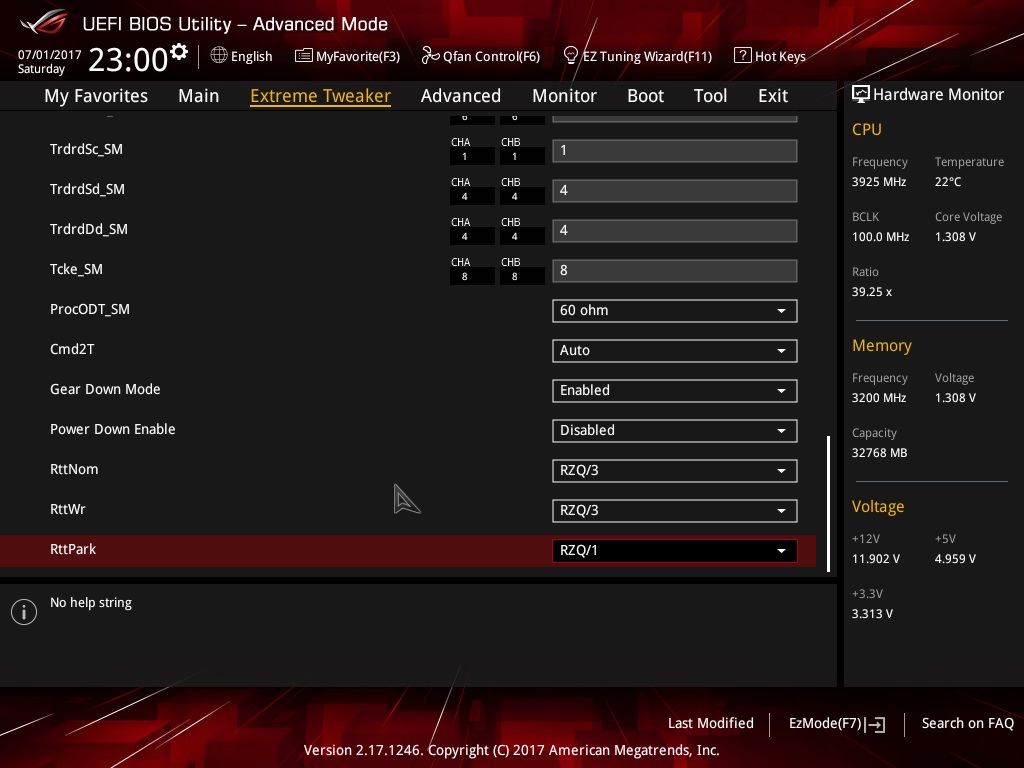
Task: Open the RttNom RZQ/3 dropdown
Action: click(x=674, y=471)
